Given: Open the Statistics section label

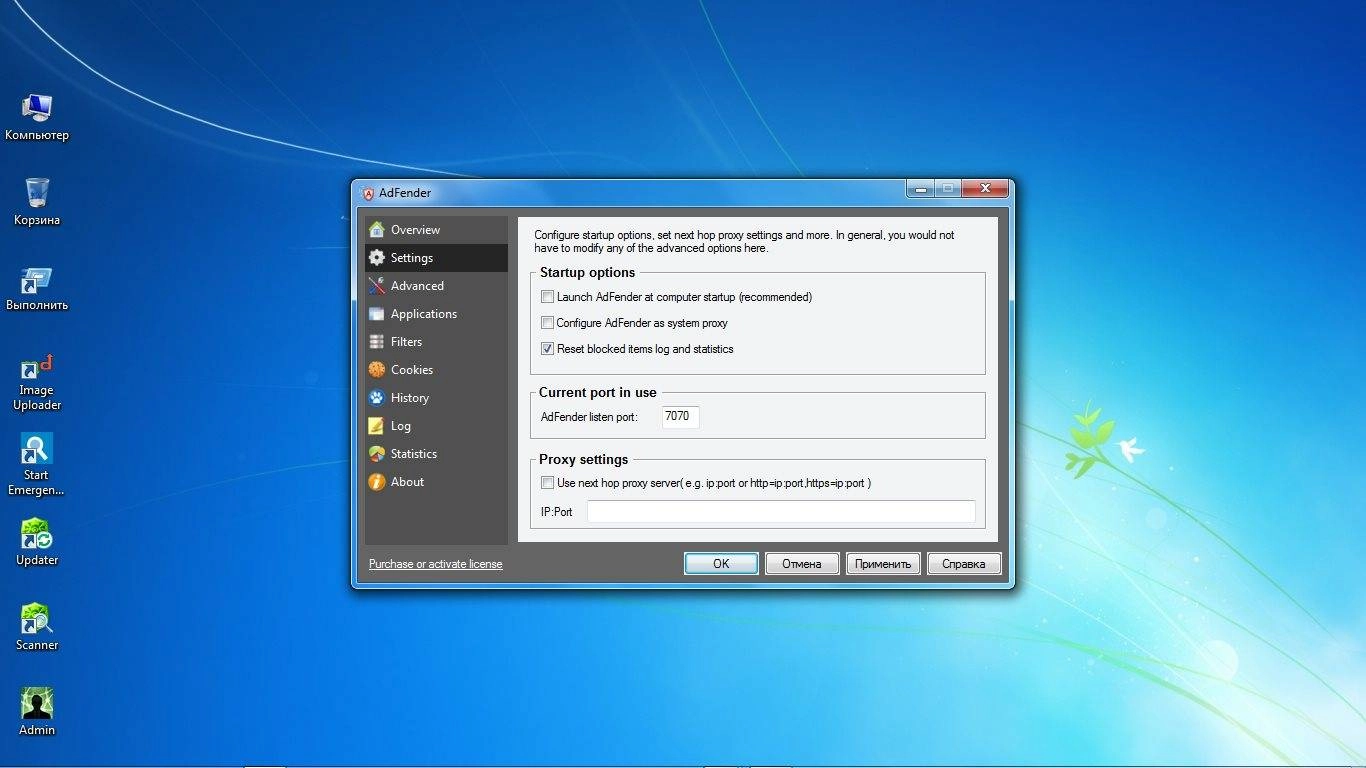Looking at the screenshot, I should tap(414, 454).
